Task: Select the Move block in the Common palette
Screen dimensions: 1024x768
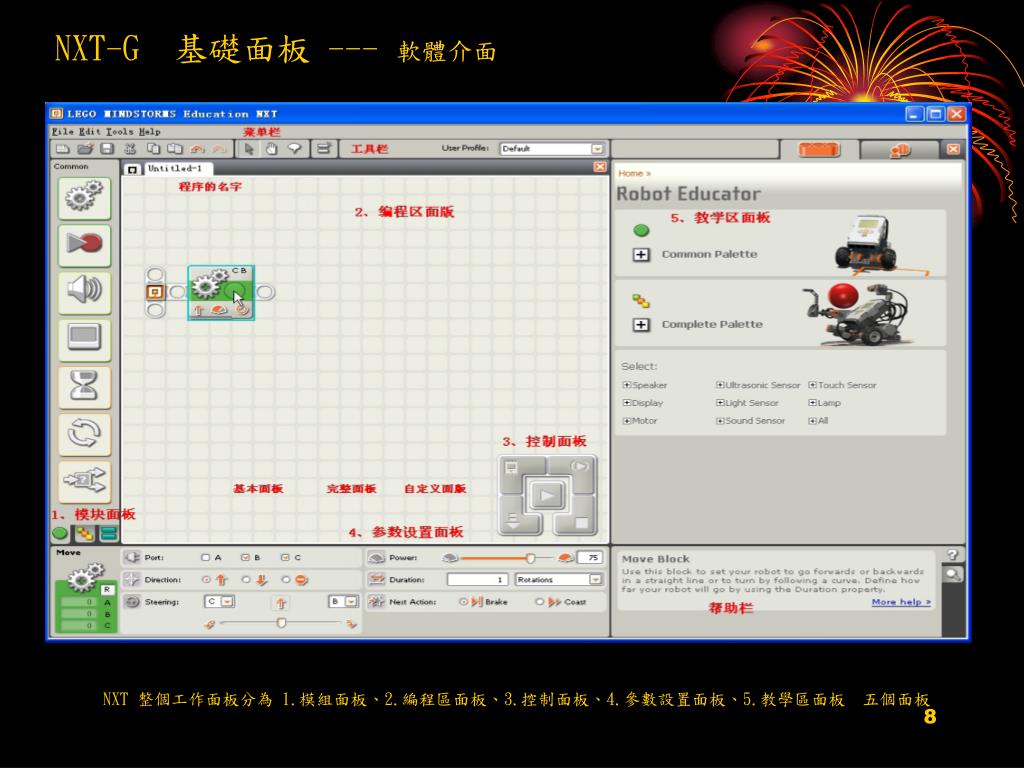Action: click(84, 199)
